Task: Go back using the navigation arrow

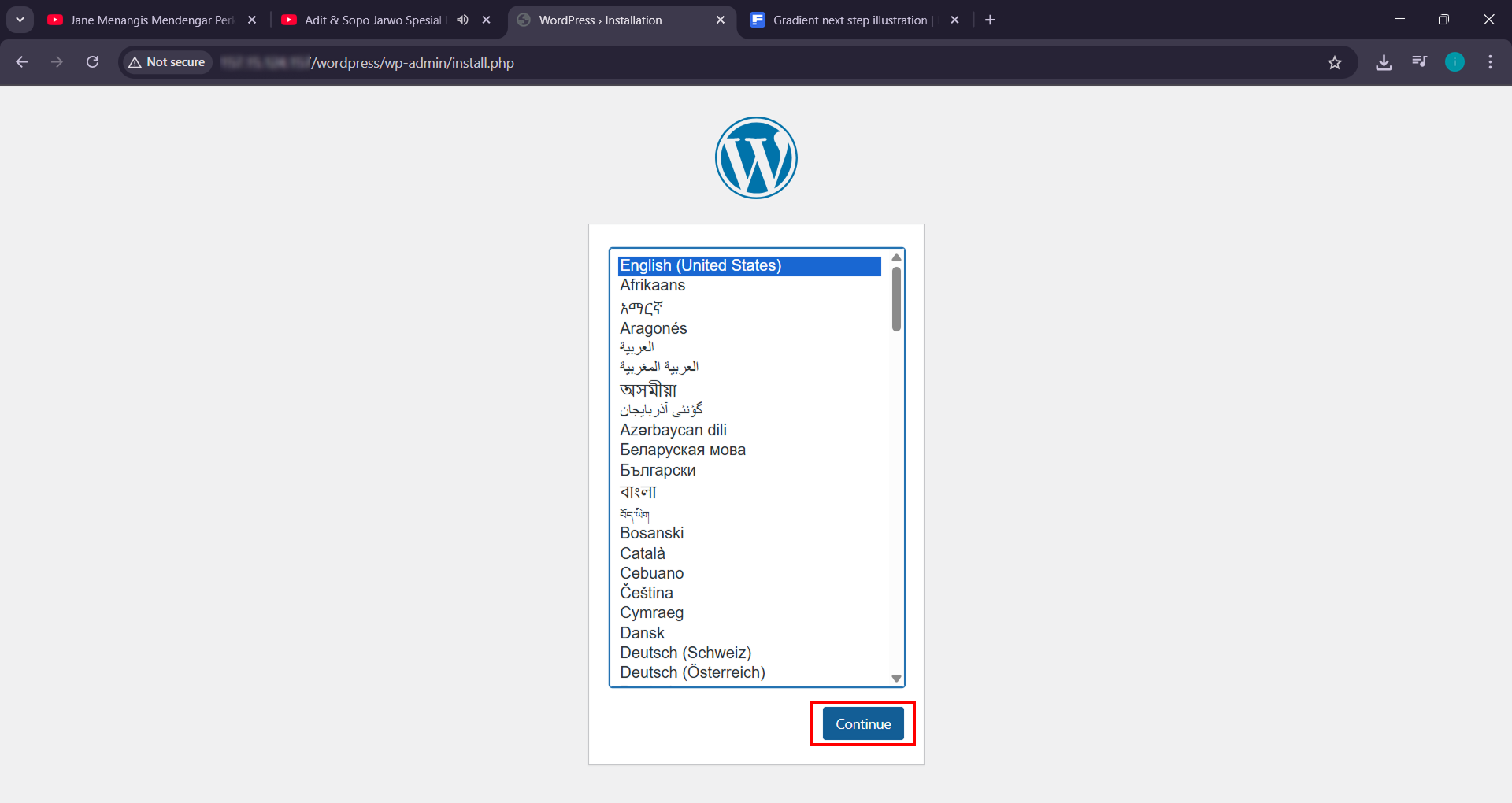Action: coord(21,62)
